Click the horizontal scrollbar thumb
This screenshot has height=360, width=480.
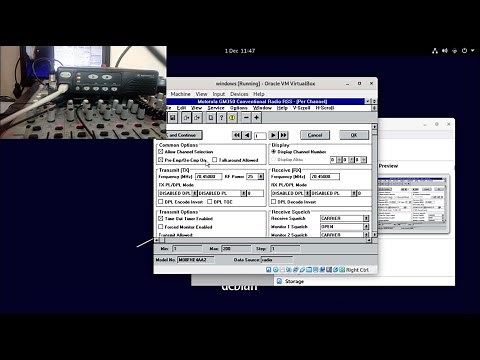coord(162,240)
